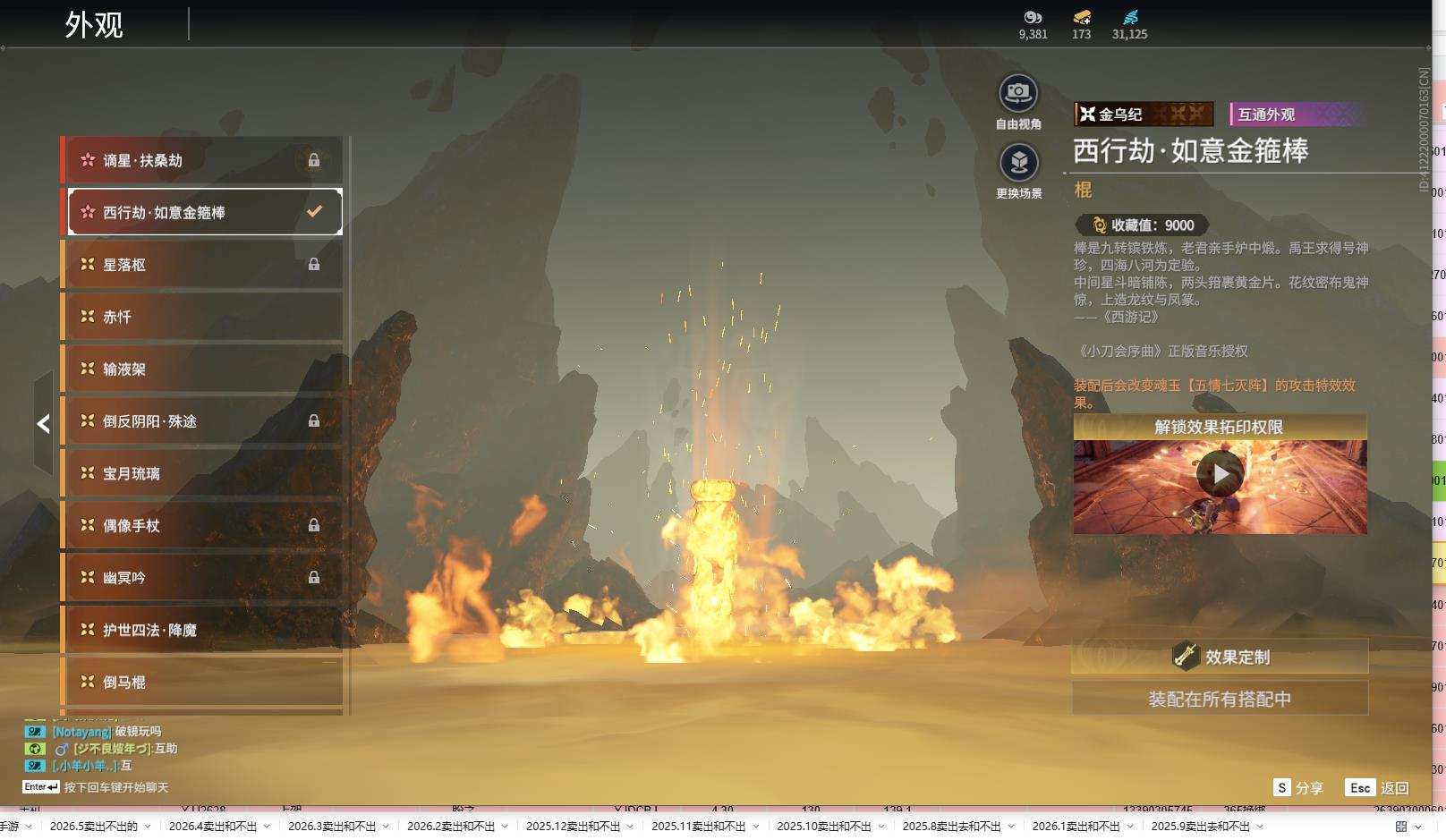Select the 宝月琉璃 skin in the list

click(202, 473)
